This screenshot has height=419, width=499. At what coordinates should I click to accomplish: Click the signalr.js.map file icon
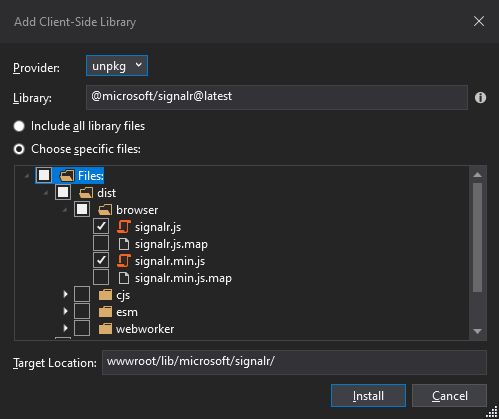click(x=124, y=244)
